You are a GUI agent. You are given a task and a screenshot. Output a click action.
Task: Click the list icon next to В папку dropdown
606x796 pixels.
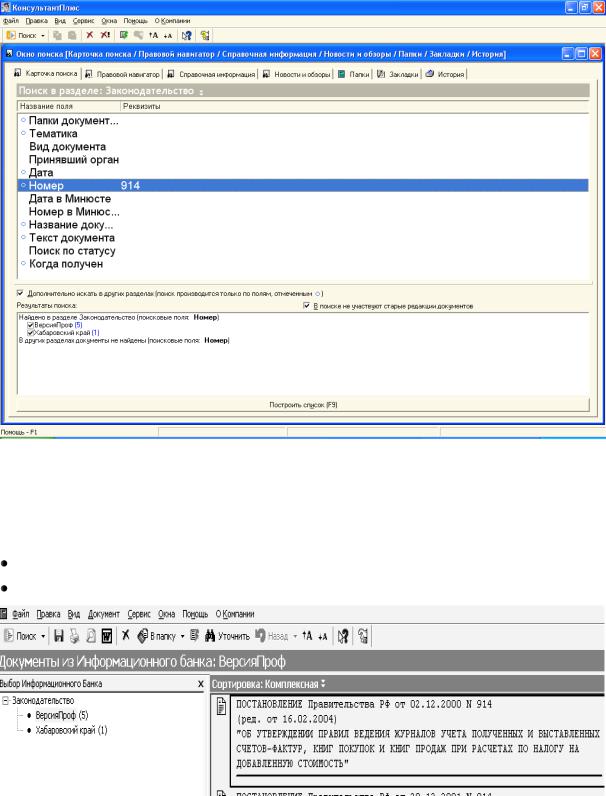pos(194,636)
